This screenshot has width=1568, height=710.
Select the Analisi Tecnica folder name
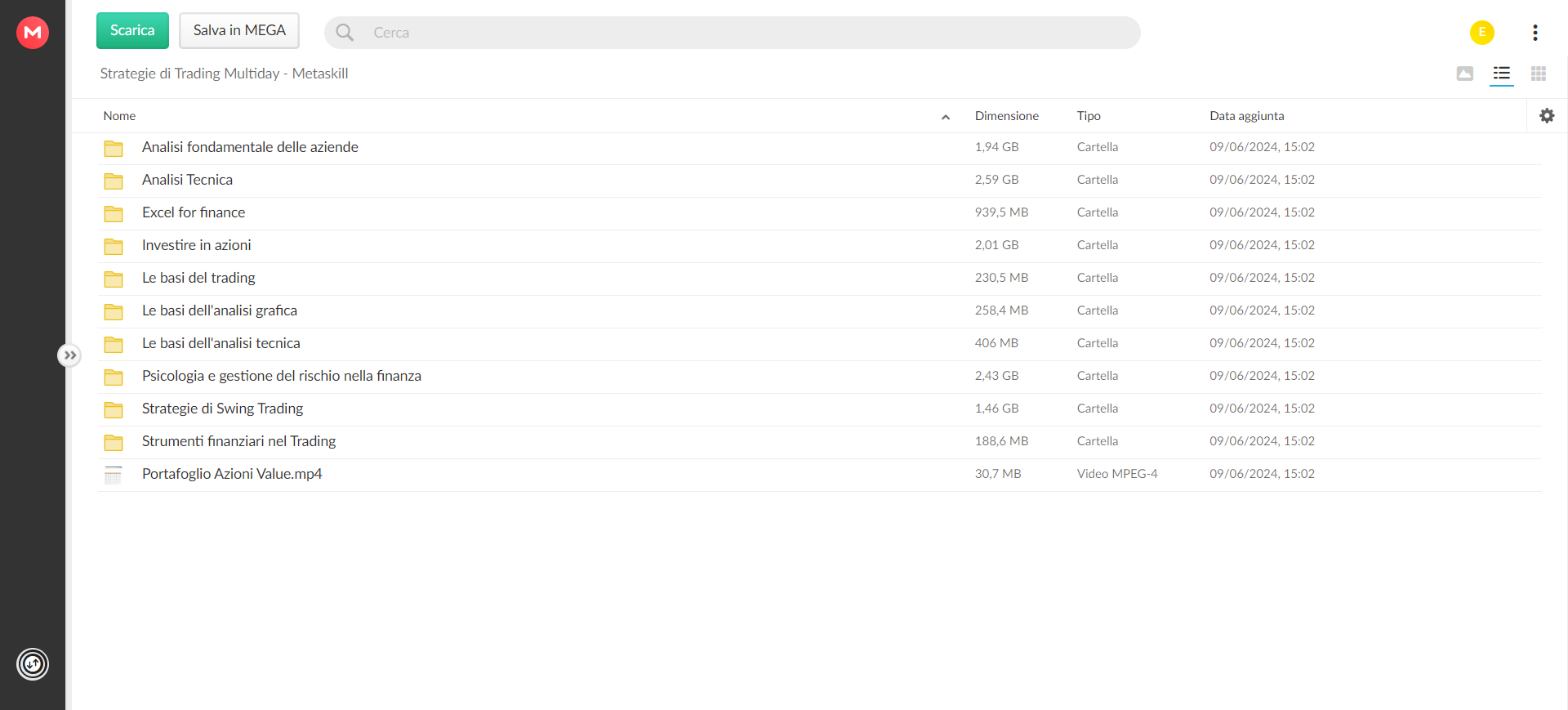(187, 180)
